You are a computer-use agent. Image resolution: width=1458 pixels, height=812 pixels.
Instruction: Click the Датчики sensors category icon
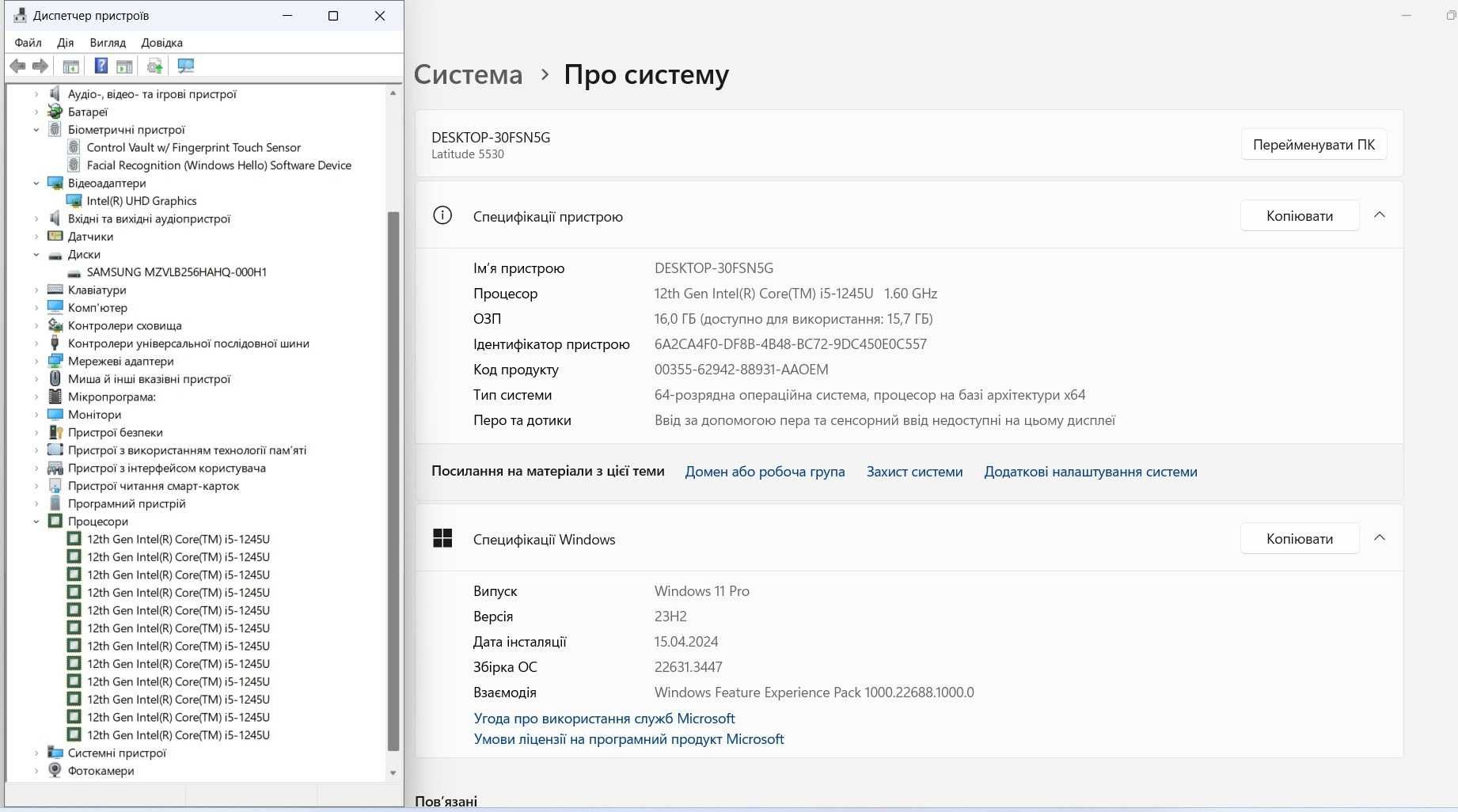55,237
